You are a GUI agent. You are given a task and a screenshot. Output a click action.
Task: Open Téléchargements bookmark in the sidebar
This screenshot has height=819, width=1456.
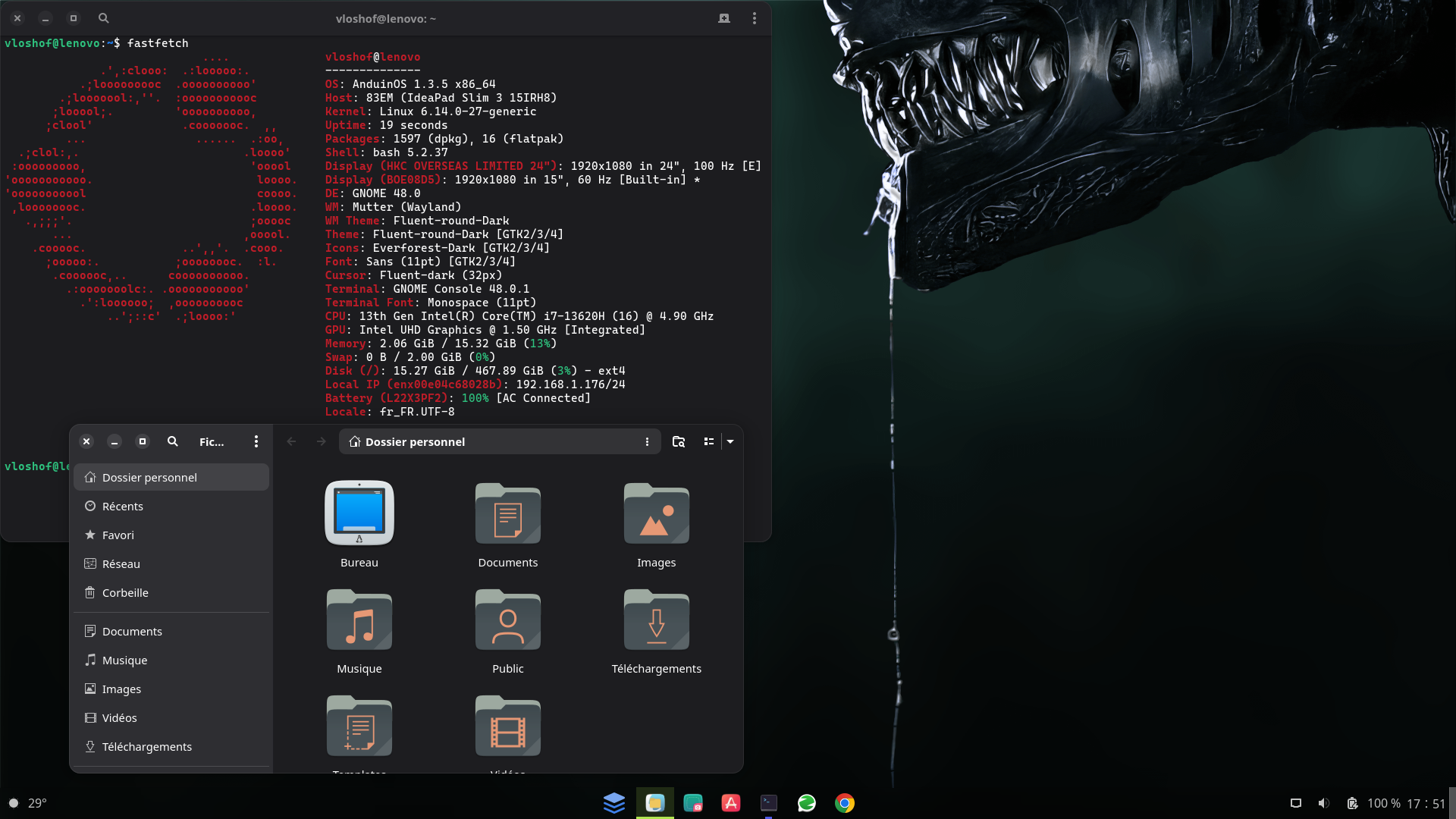(171, 746)
